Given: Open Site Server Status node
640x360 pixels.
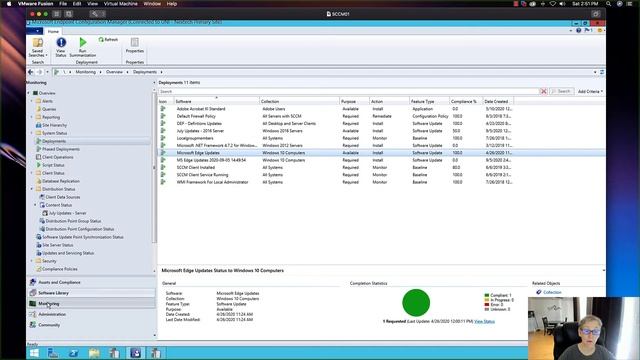Looking at the screenshot, I should pyautogui.click(x=58, y=245).
